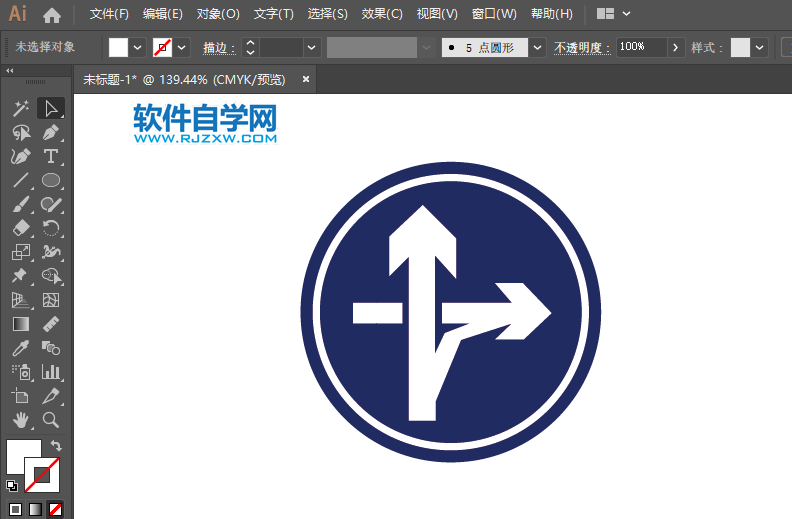Select the Eraser tool
Image resolution: width=792 pixels, height=519 pixels.
coord(21,228)
